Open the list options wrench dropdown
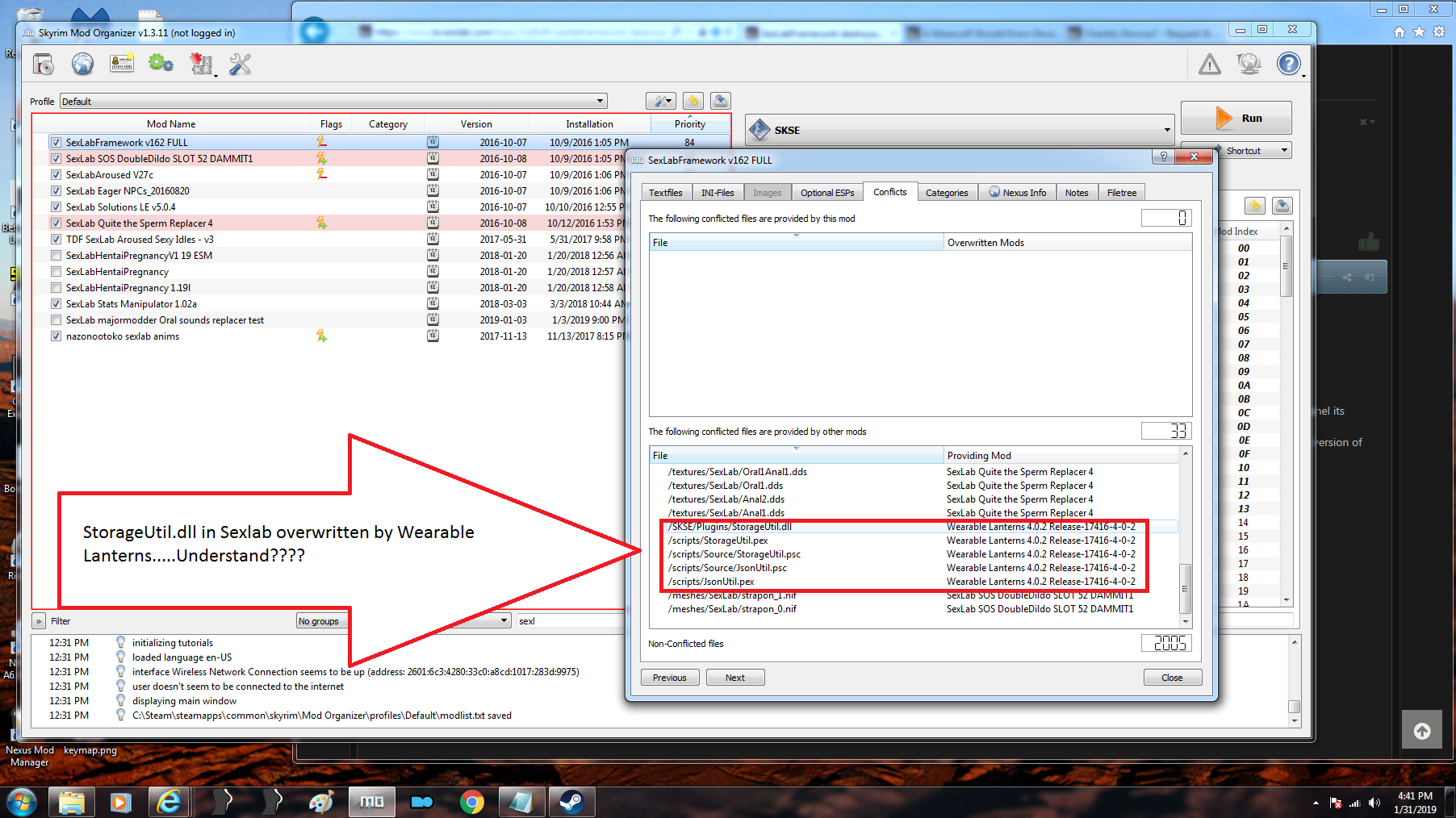Viewport: 1456px width, 818px height. (x=661, y=101)
